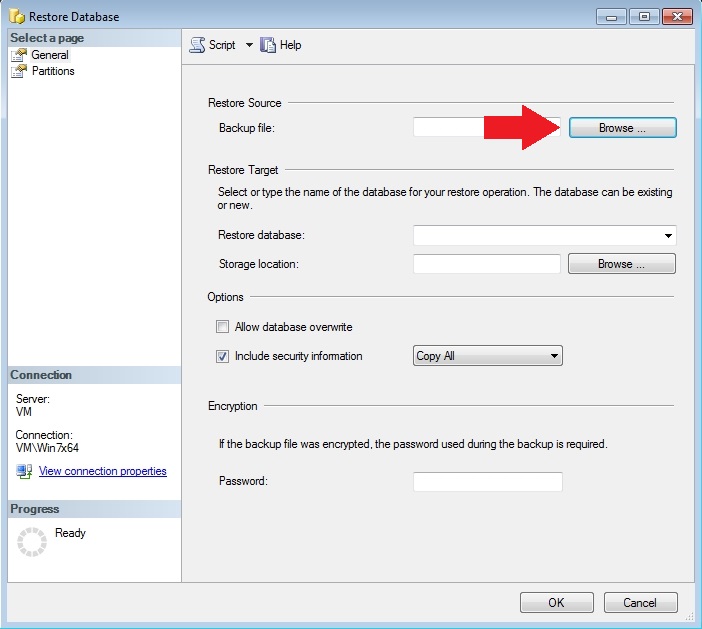Cancel the Restore Database dialog
This screenshot has width=702, height=629.
[639, 602]
